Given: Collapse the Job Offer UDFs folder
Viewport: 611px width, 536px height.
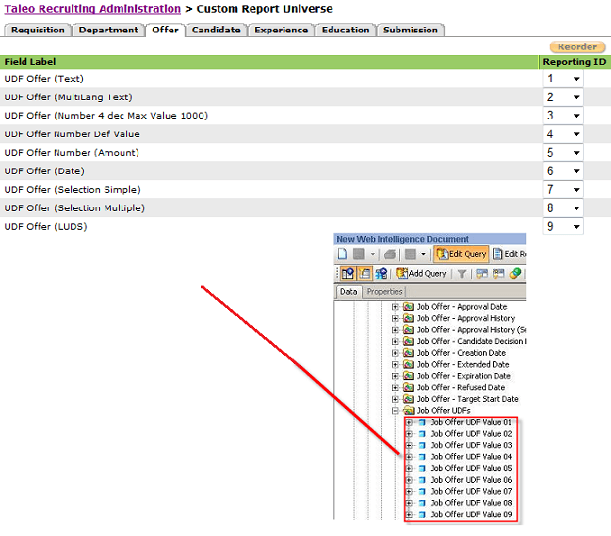Looking at the screenshot, I should [395, 411].
